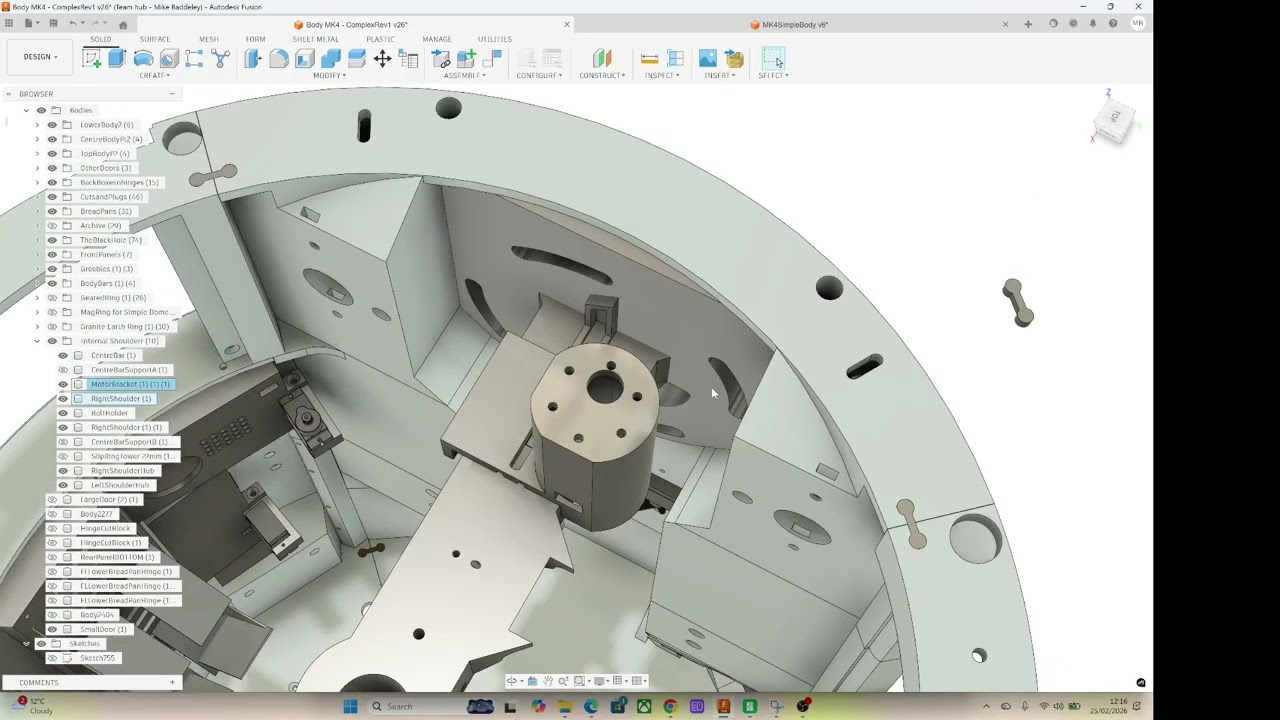
Task: Select the Move/Copy tool
Action: pos(383,59)
